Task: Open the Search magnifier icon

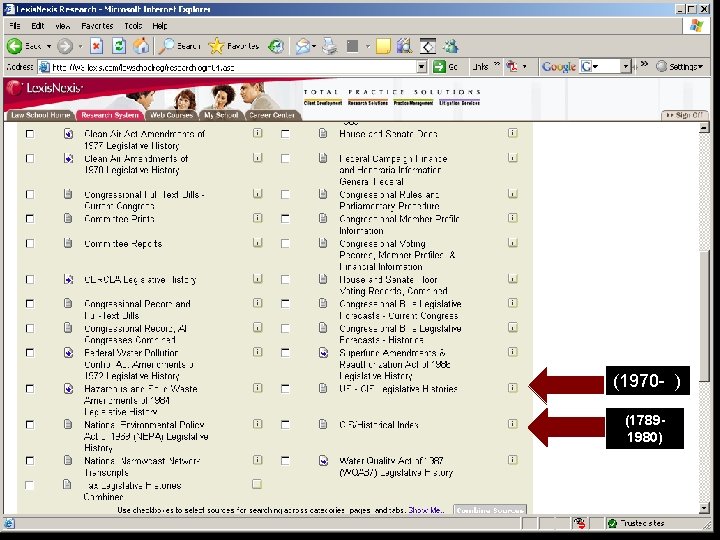Action: (x=167, y=46)
